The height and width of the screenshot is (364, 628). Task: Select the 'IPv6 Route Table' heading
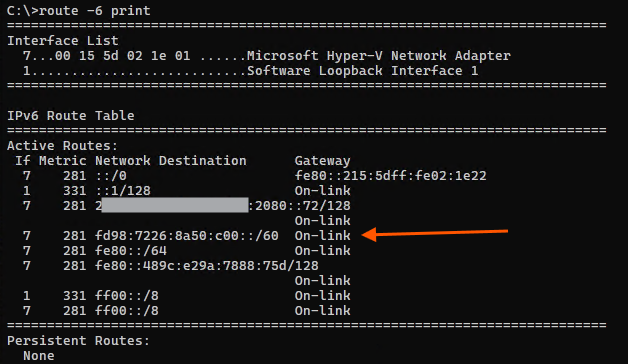click(x=71, y=116)
